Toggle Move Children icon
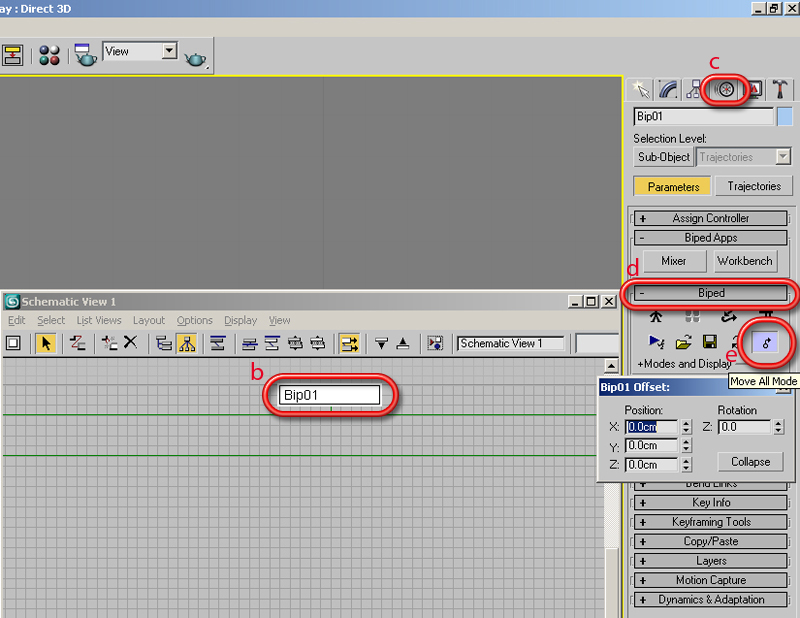Screen dimensions: 800x618 click(349, 343)
